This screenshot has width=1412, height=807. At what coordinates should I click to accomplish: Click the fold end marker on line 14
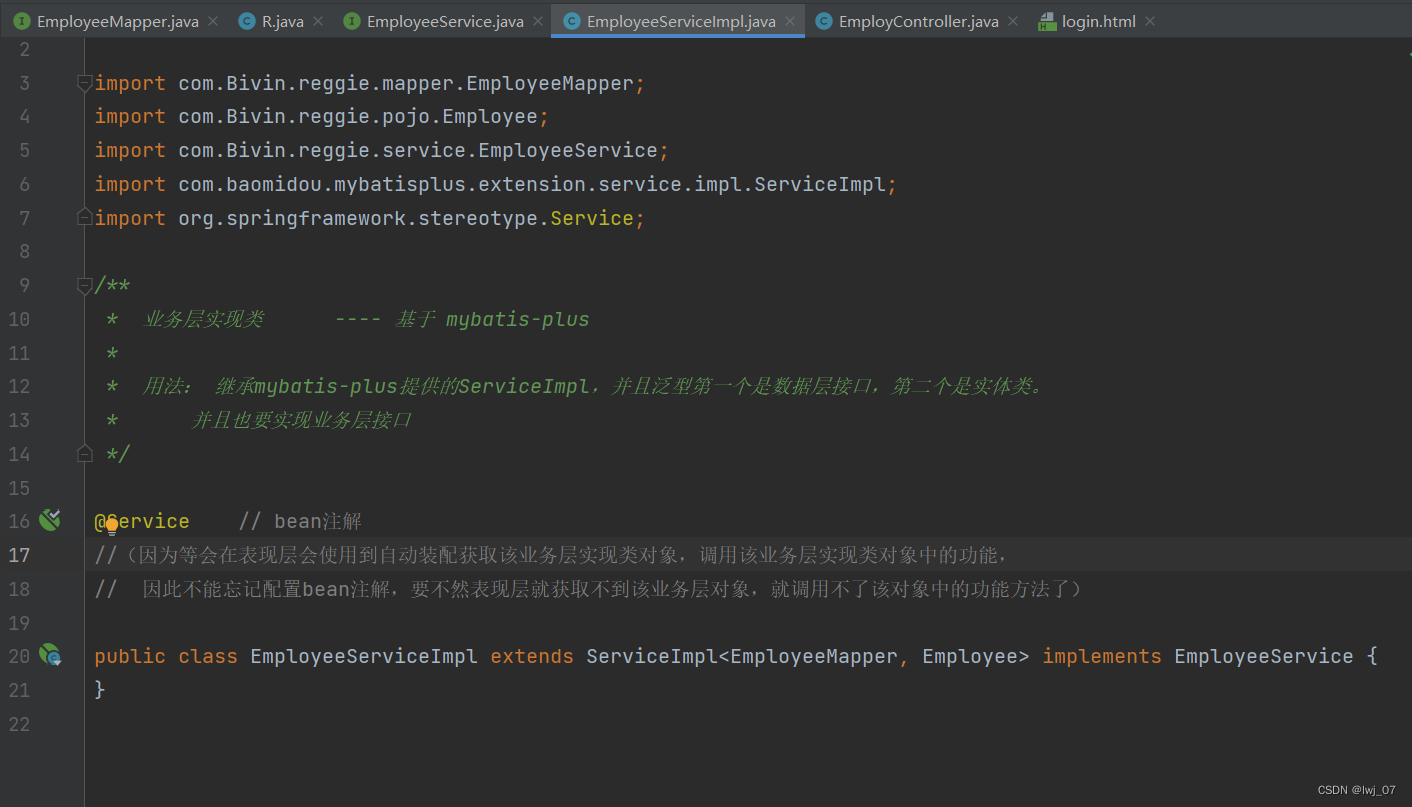tap(85, 454)
